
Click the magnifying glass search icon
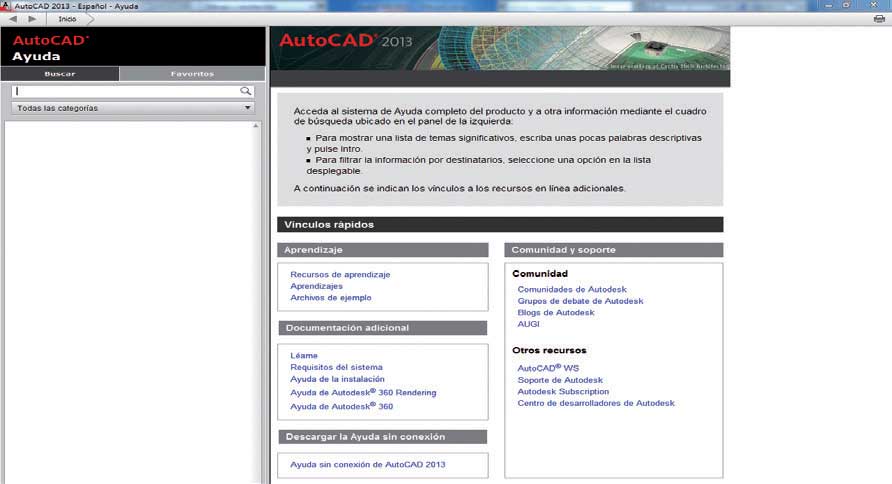click(245, 91)
